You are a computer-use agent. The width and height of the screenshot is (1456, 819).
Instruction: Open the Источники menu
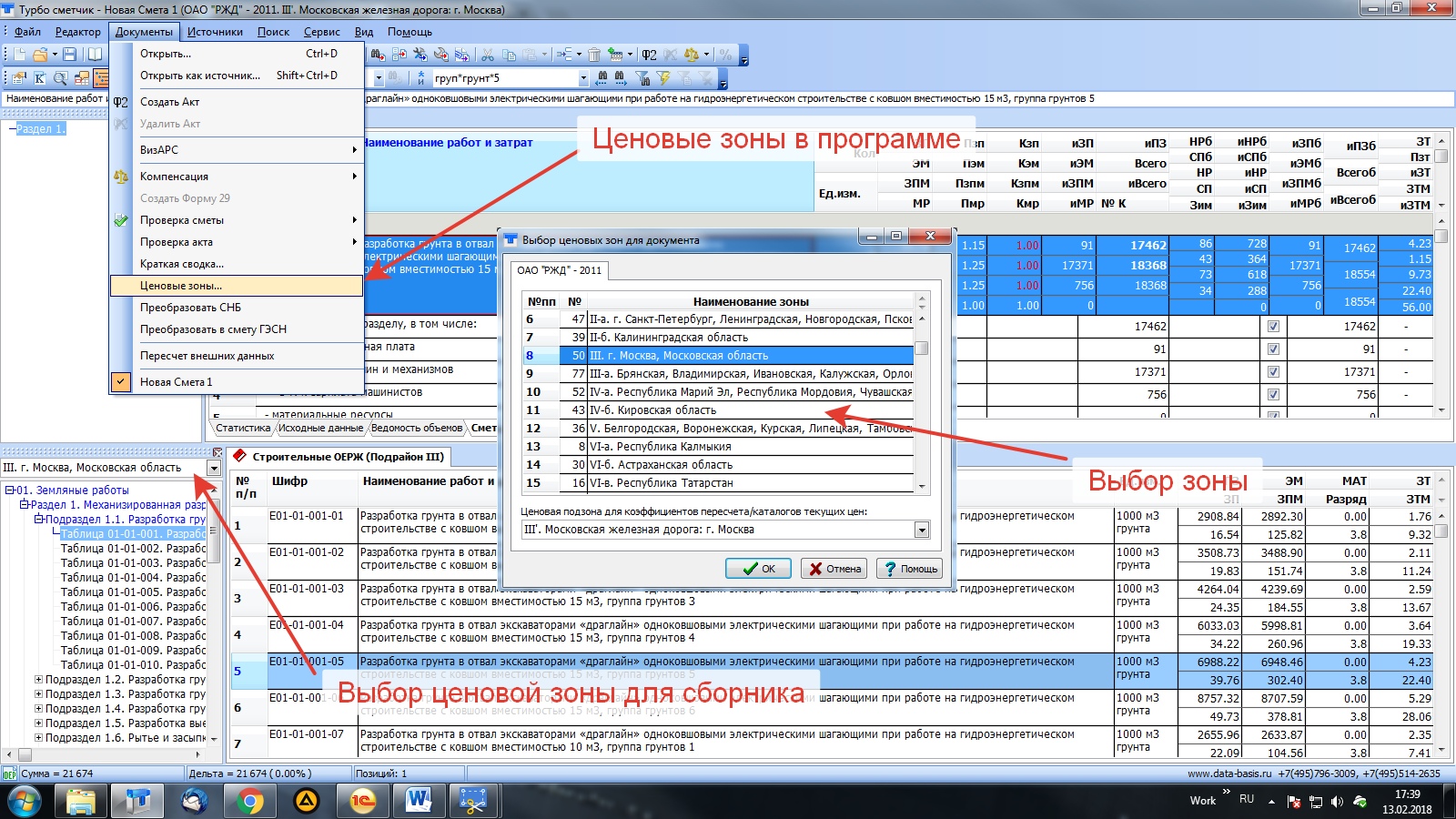[x=215, y=32]
